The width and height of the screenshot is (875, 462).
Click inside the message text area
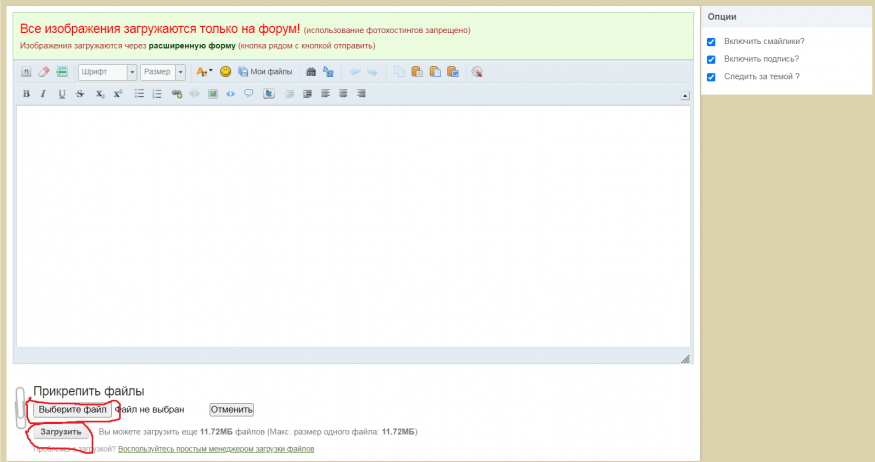(x=353, y=225)
